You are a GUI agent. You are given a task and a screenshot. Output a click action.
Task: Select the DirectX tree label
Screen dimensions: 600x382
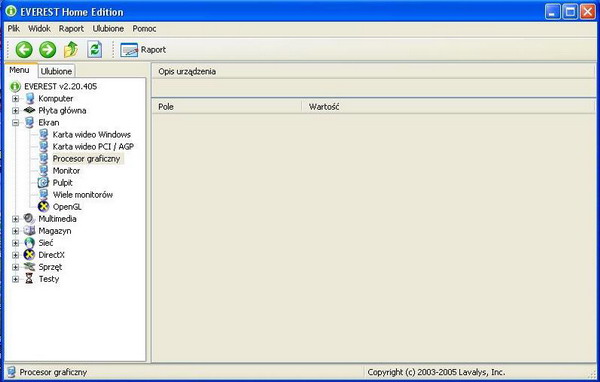pyautogui.click(x=51, y=255)
